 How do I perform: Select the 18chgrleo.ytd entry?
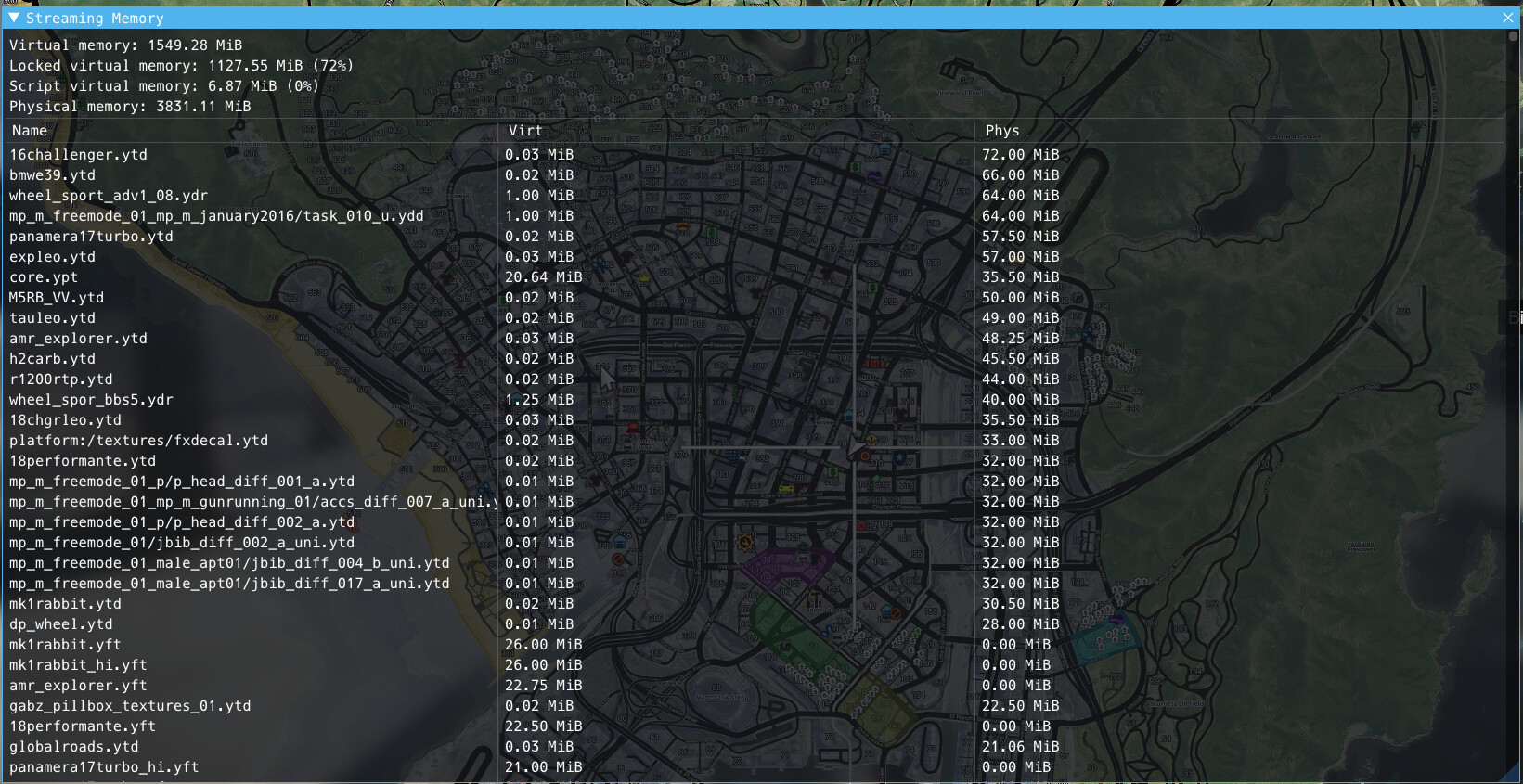[x=65, y=420]
